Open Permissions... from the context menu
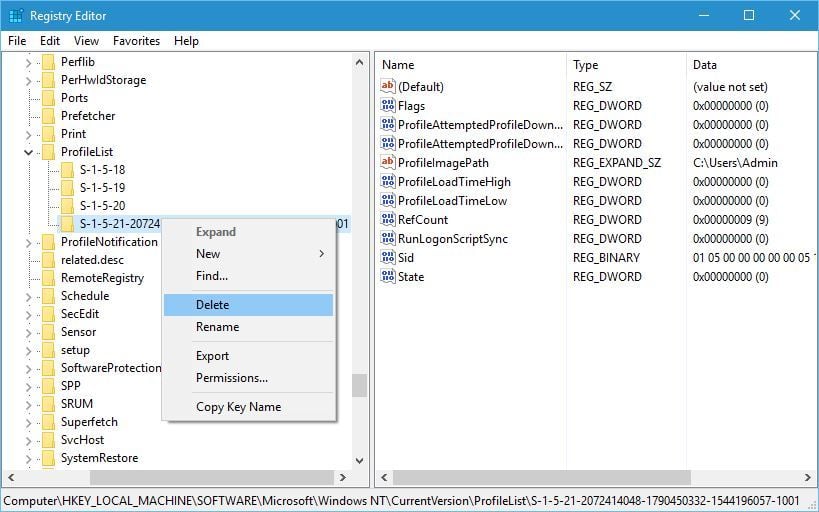The image size is (819, 512). click(249, 378)
